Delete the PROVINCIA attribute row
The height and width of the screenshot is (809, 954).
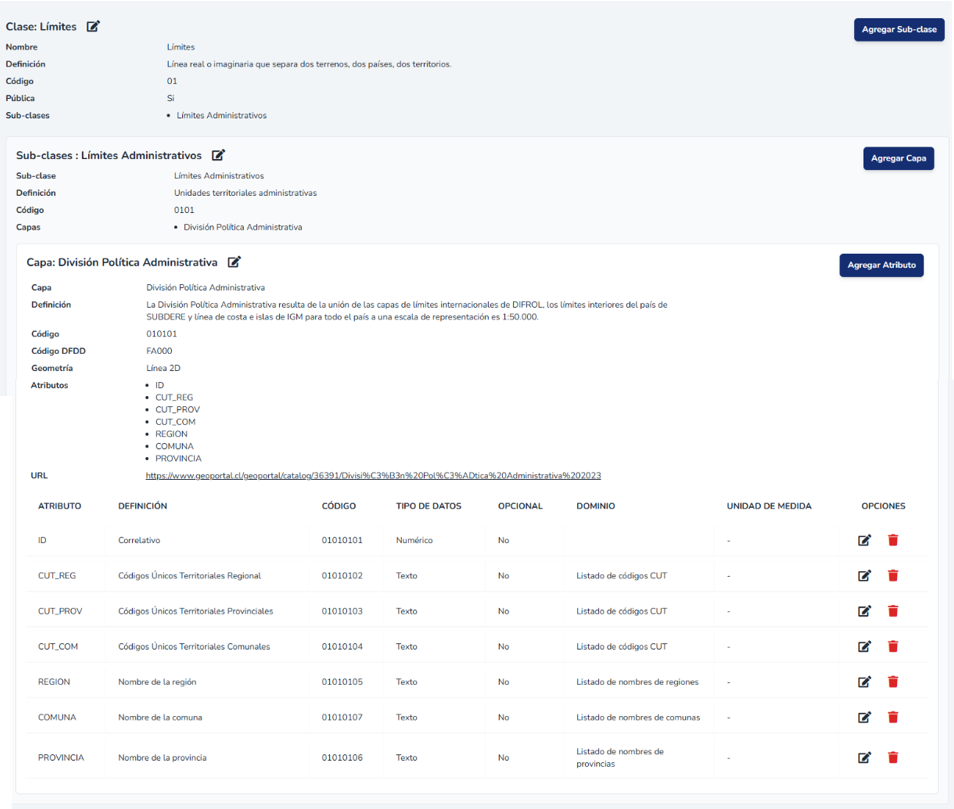[893, 757]
